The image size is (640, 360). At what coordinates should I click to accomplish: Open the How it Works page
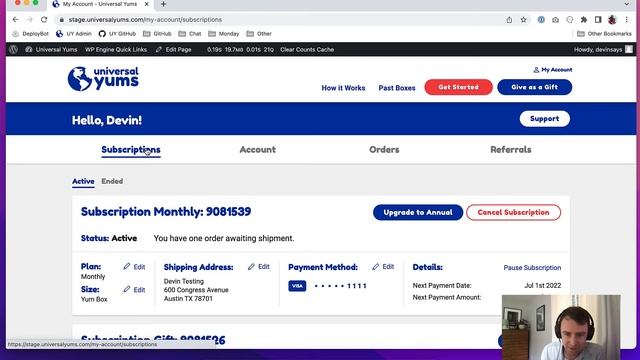(x=343, y=88)
